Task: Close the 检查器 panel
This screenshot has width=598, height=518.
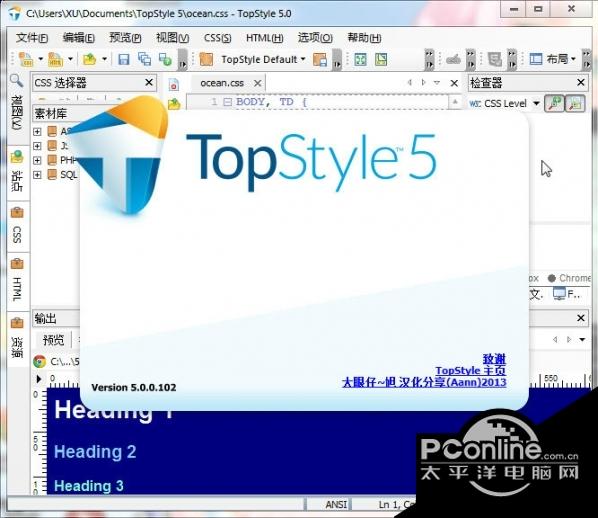Action: pos(581,82)
